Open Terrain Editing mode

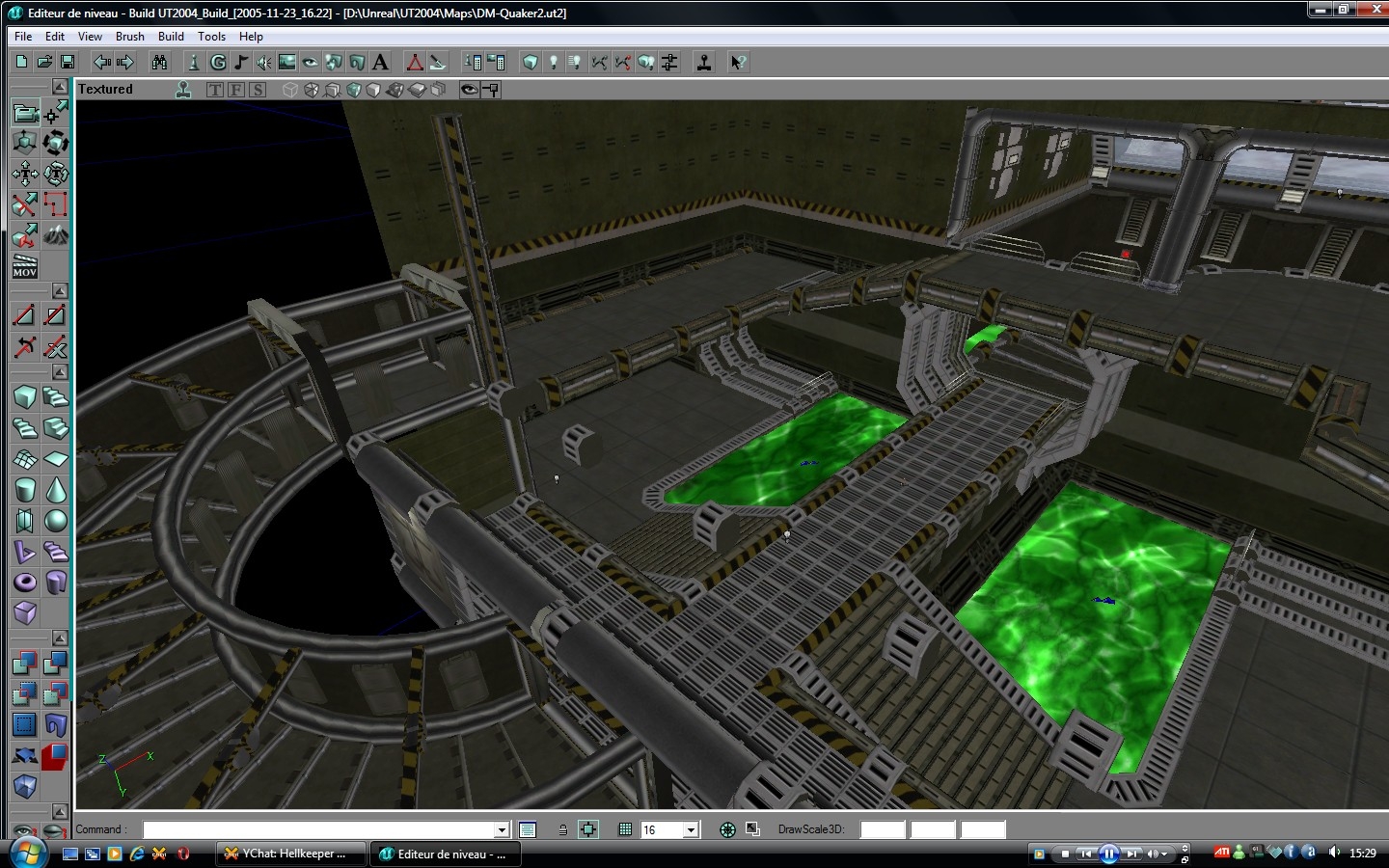click(56, 235)
